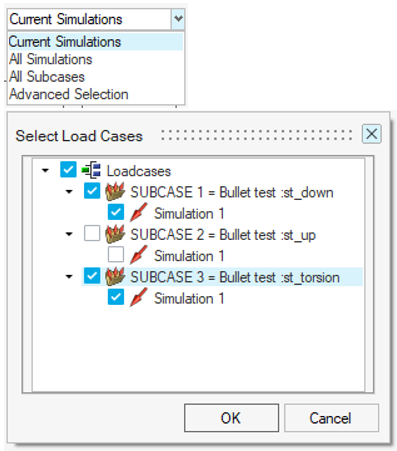Choose Advanced Selection from the list

coord(69,94)
